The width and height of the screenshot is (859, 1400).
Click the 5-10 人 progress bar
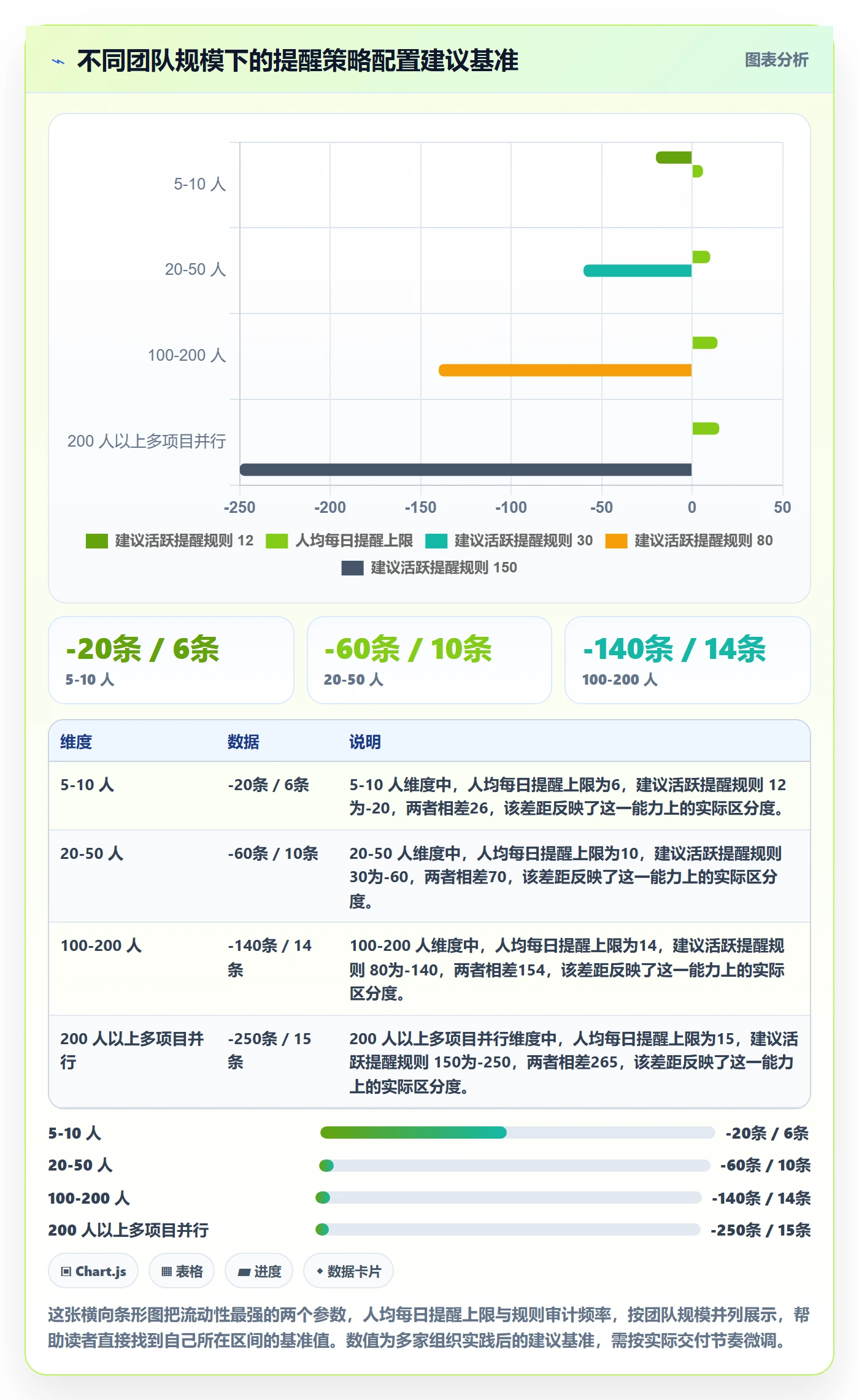point(517,1133)
